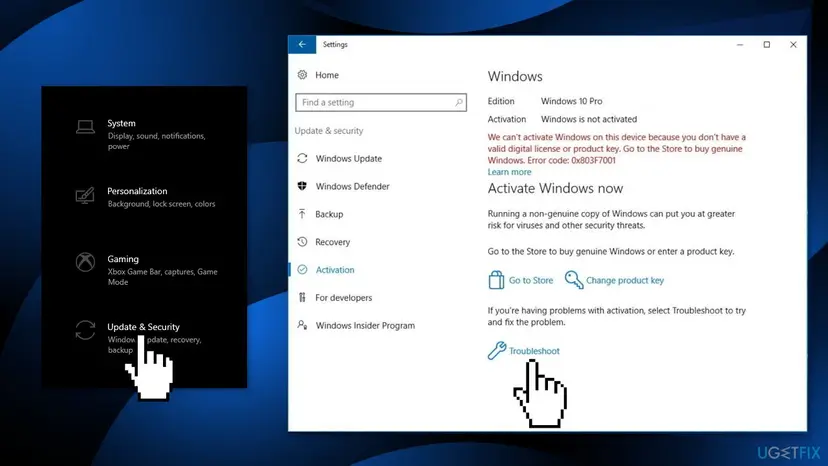This screenshot has width=828, height=466.
Task: Click the Recovery clock icon
Action: click(302, 242)
